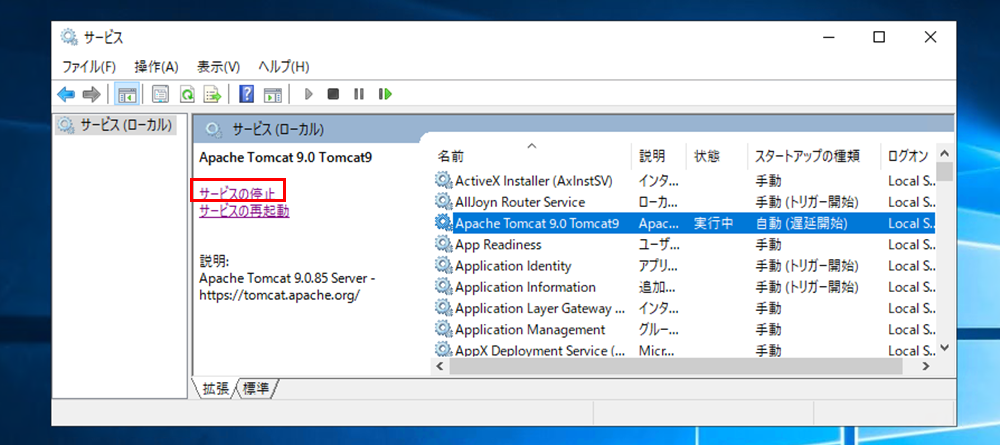Toggle the show/hide console tree icon

click(x=127, y=95)
